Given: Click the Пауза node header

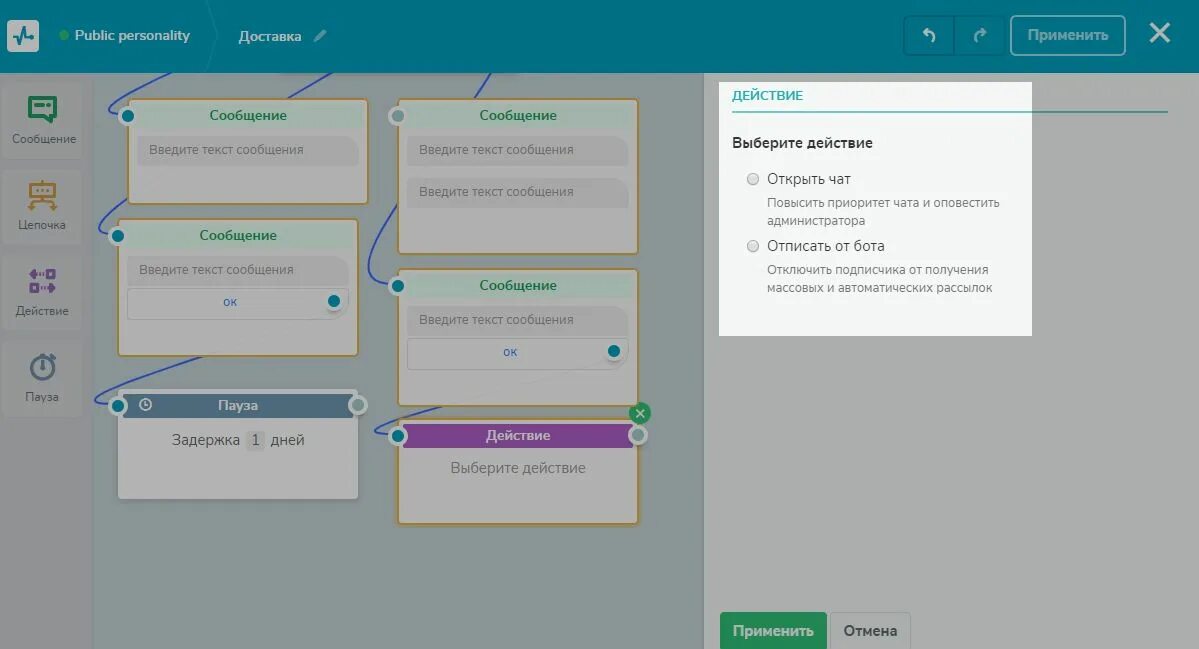Looking at the screenshot, I should point(238,405).
